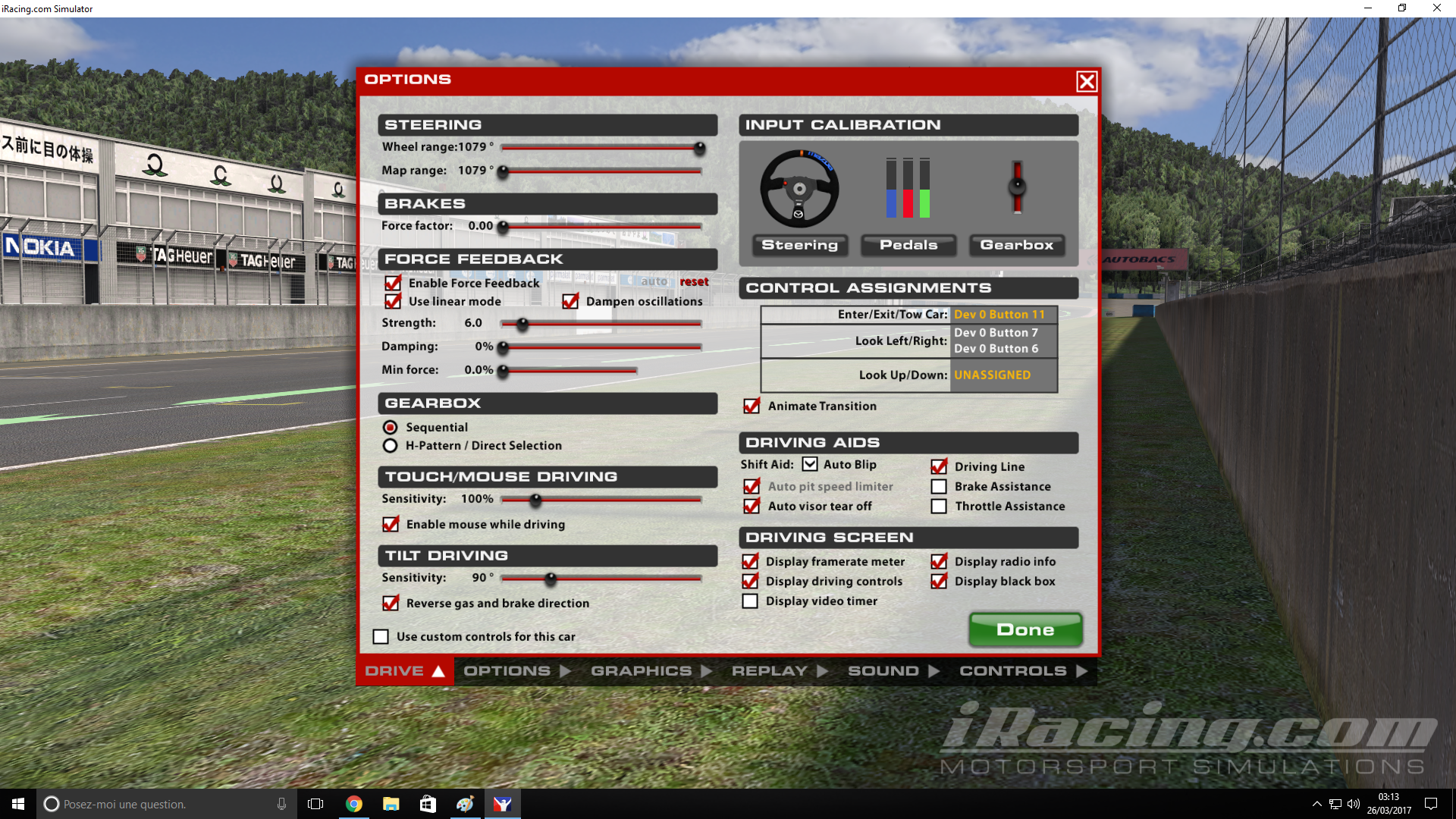This screenshot has width=1456, height=819.
Task: Open Task View on the taskbar
Action: 315,804
